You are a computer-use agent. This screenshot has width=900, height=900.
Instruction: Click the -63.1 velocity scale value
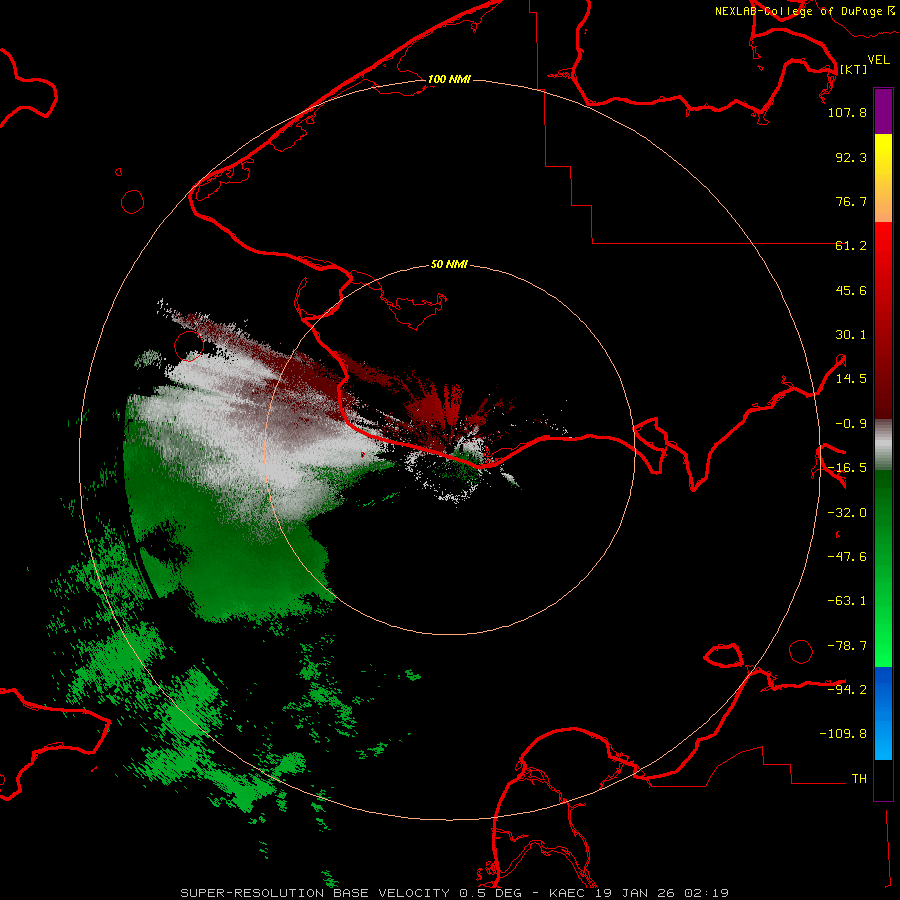(847, 601)
